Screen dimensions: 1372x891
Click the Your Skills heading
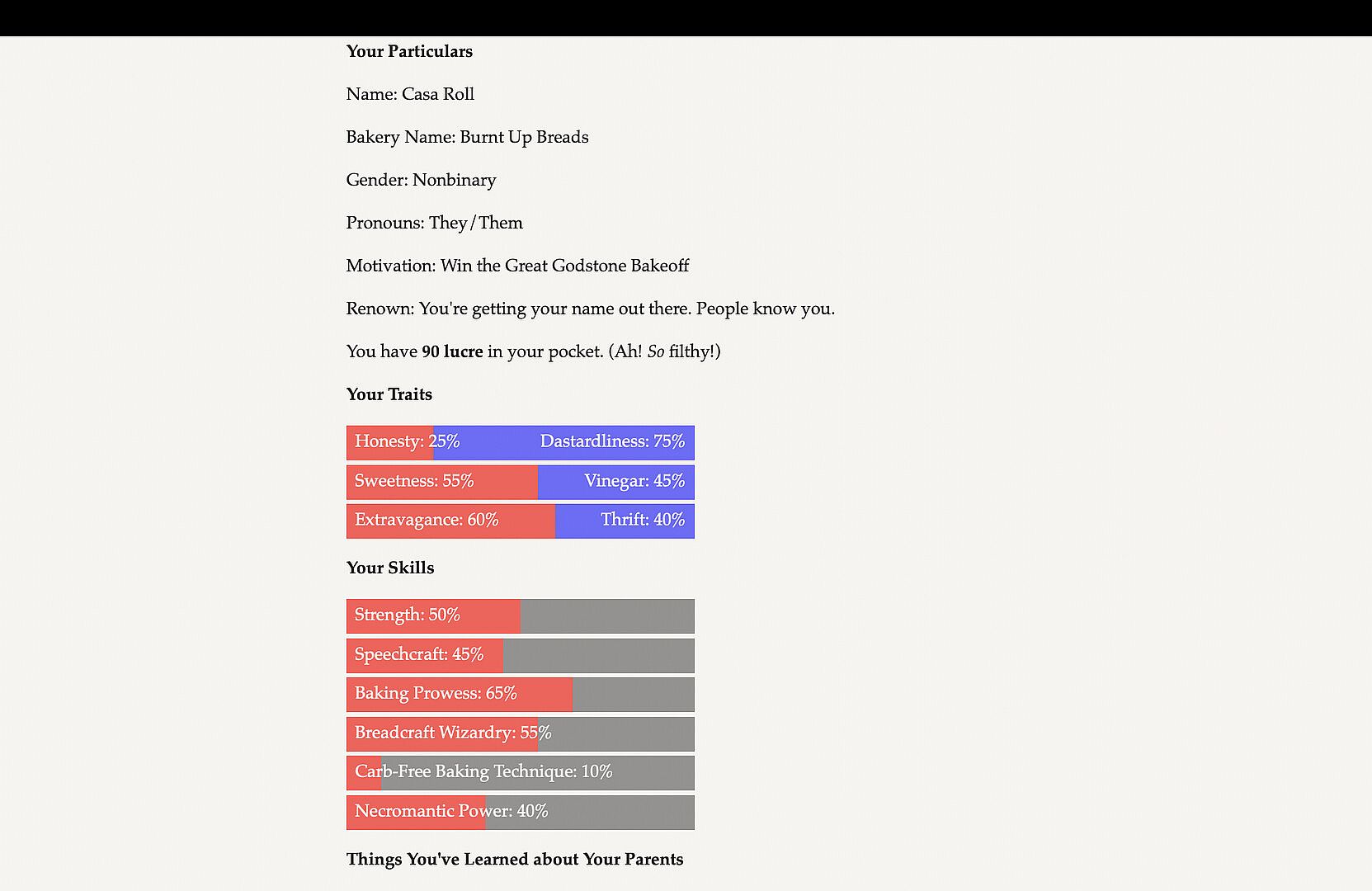389,568
